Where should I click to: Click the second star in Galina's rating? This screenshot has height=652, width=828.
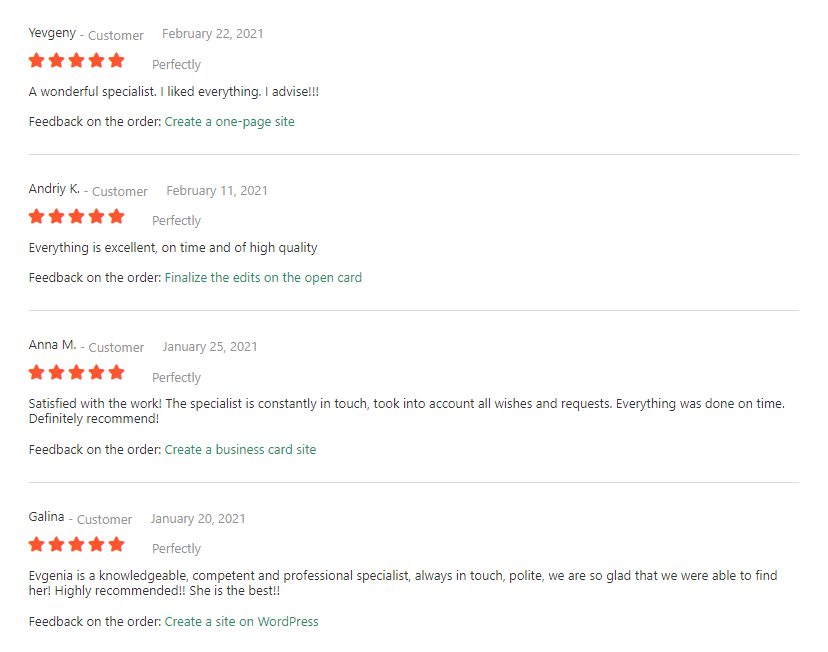[57, 544]
